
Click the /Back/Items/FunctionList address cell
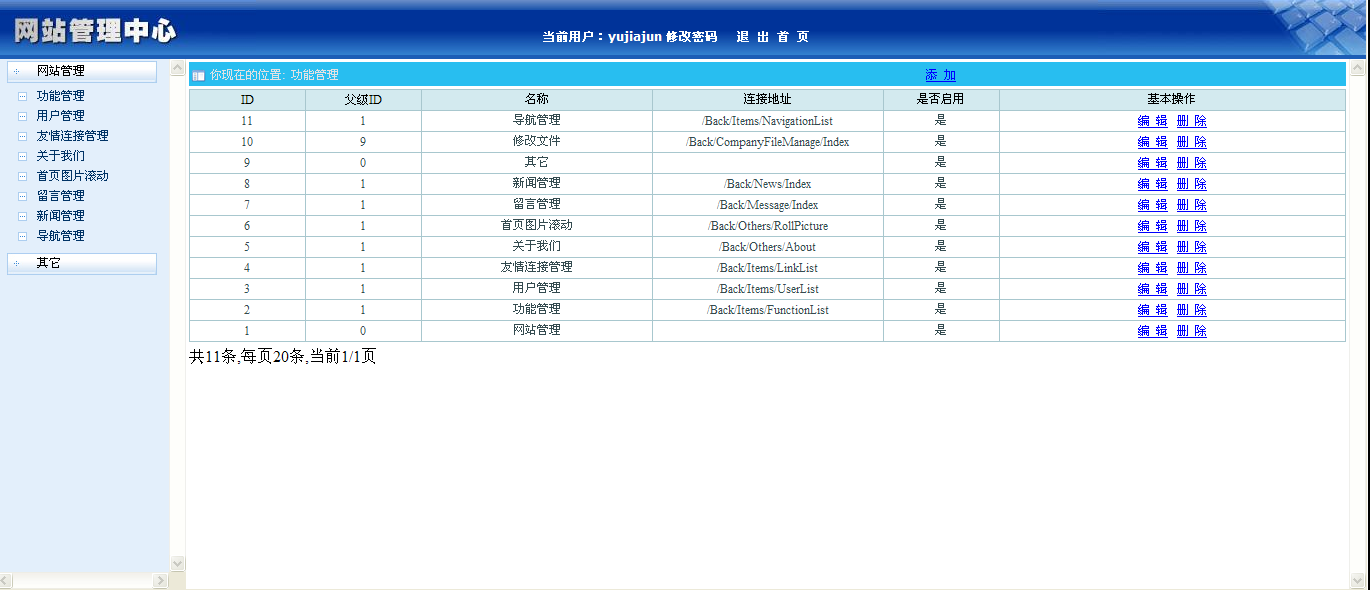768,310
